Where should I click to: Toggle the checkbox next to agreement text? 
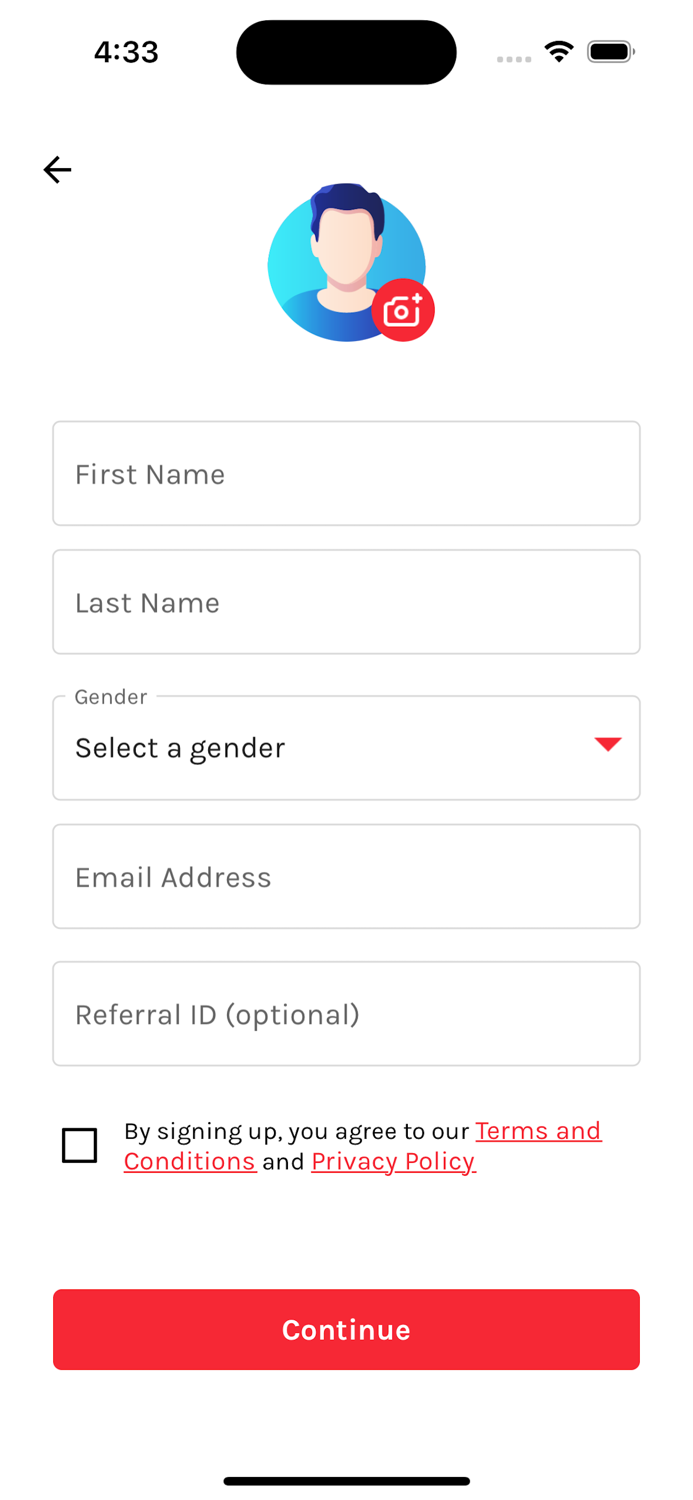pos(80,1145)
